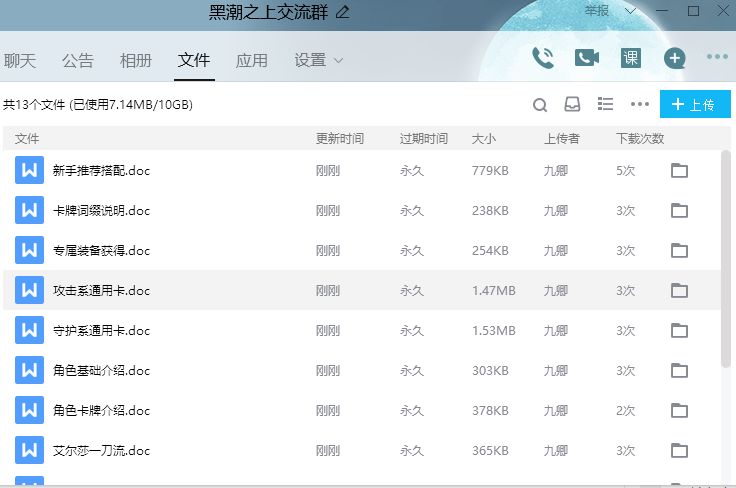Open the class (课) feature icon
The image size is (736, 488).
coord(631,58)
